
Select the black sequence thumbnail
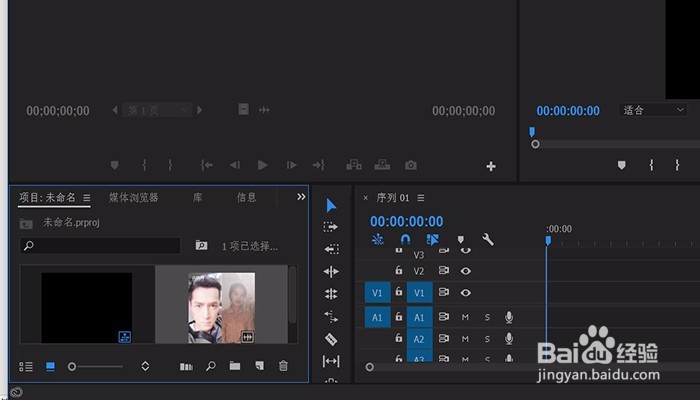(x=87, y=308)
